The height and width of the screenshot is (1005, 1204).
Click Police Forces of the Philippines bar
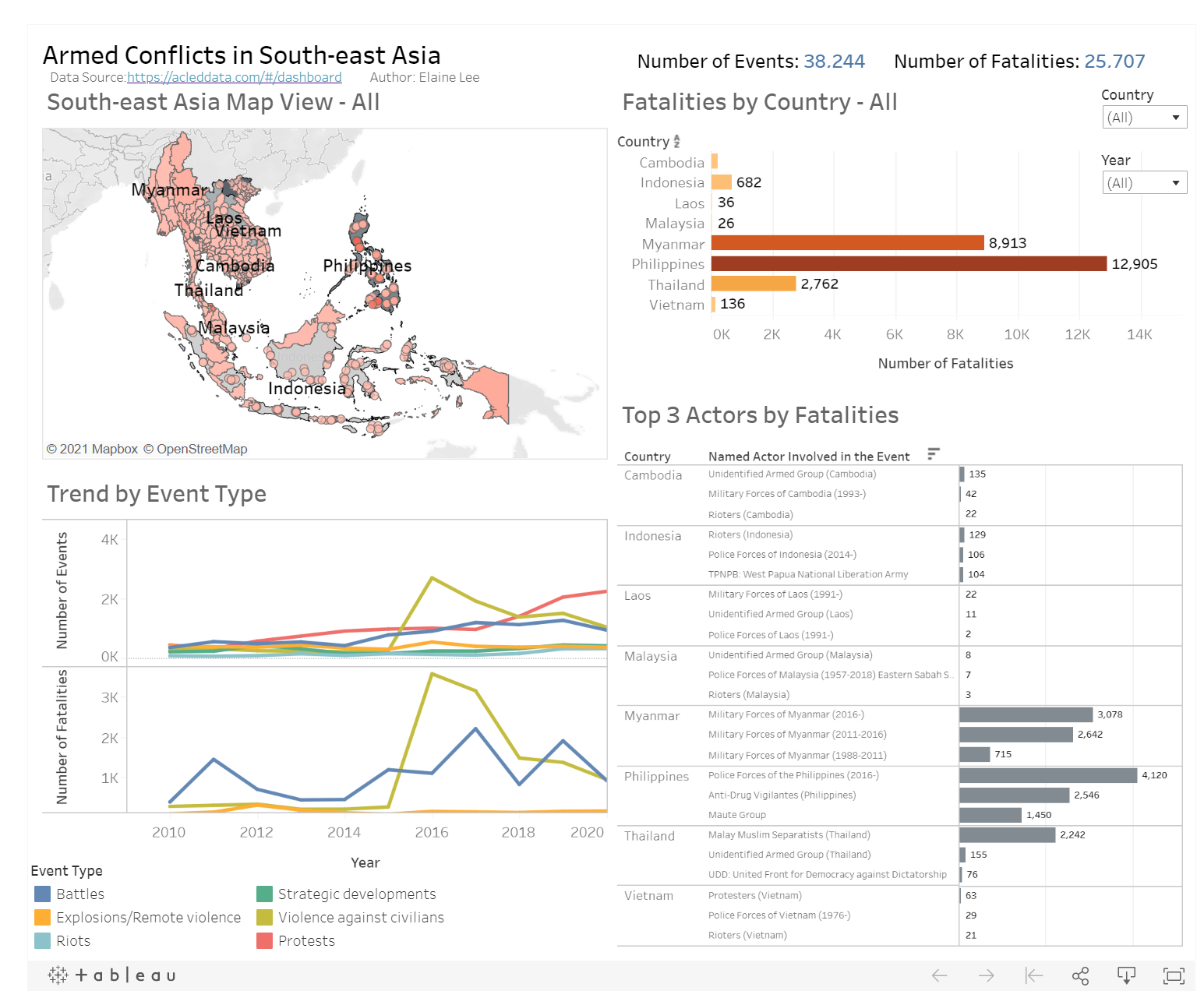[1047, 775]
